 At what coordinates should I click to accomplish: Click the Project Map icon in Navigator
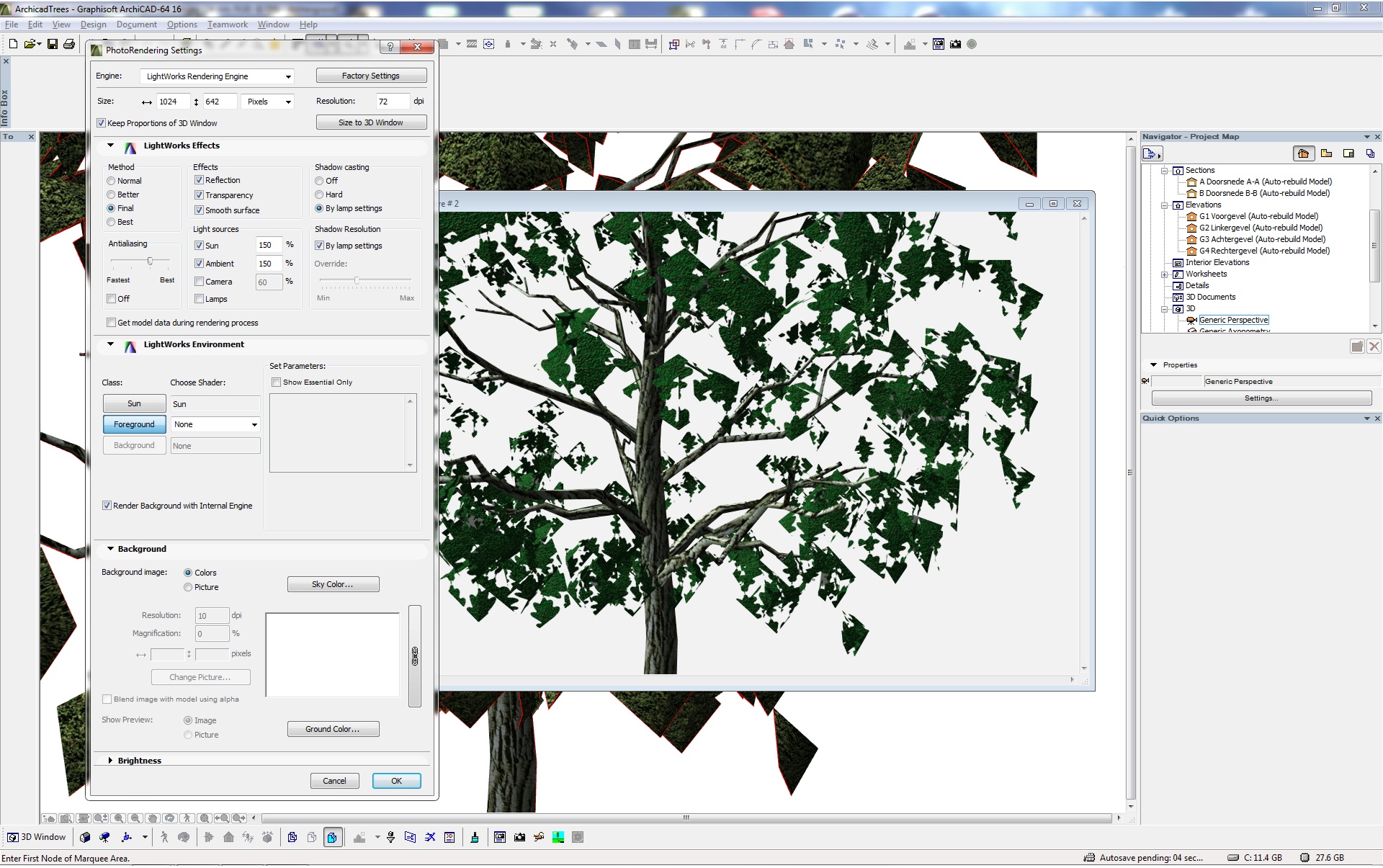pyautogui.click(x=1303, y=153)
